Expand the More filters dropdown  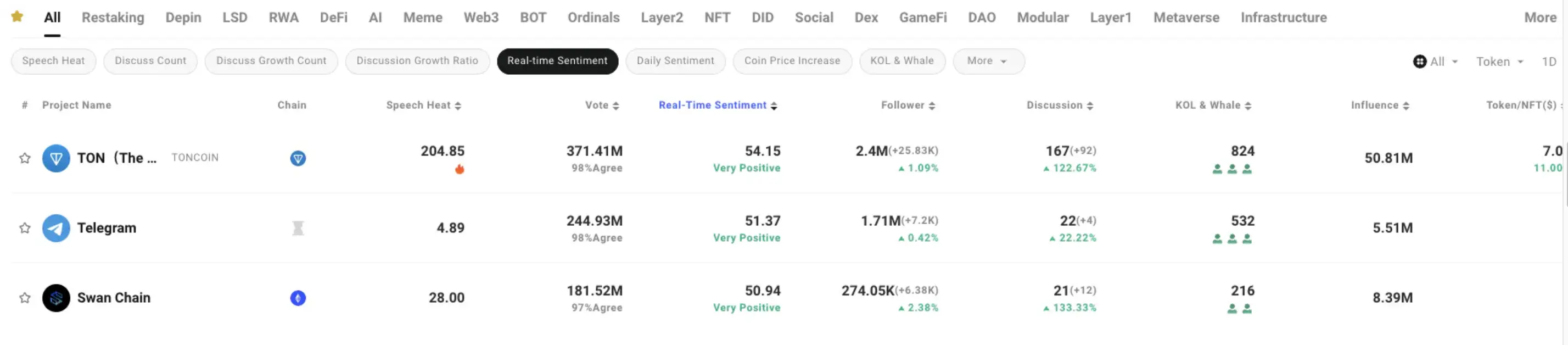[x=987, y=61]
